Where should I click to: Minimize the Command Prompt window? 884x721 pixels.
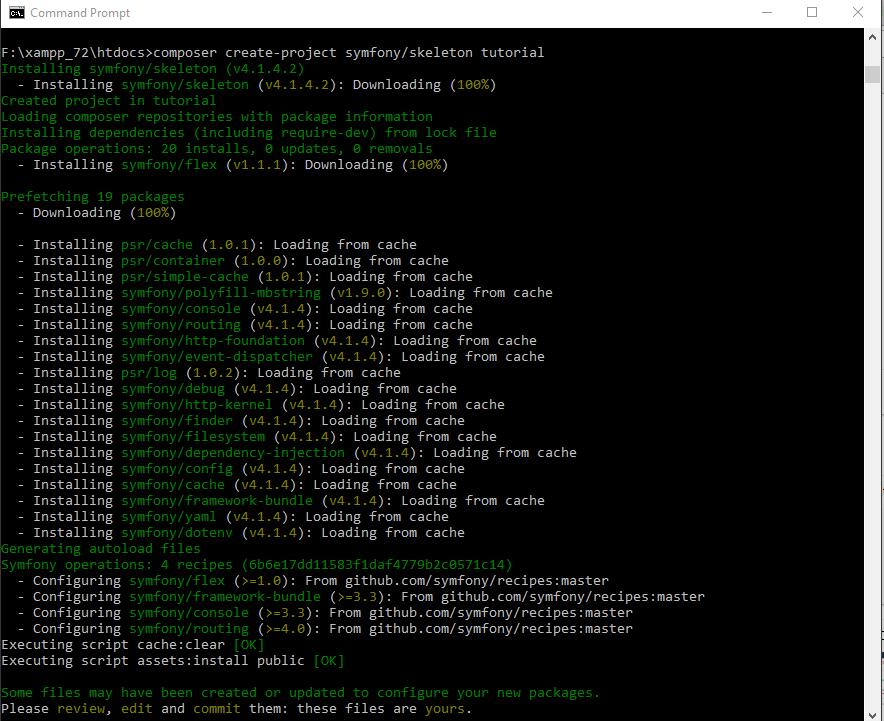pyautogui.click(x=767, y=12)
